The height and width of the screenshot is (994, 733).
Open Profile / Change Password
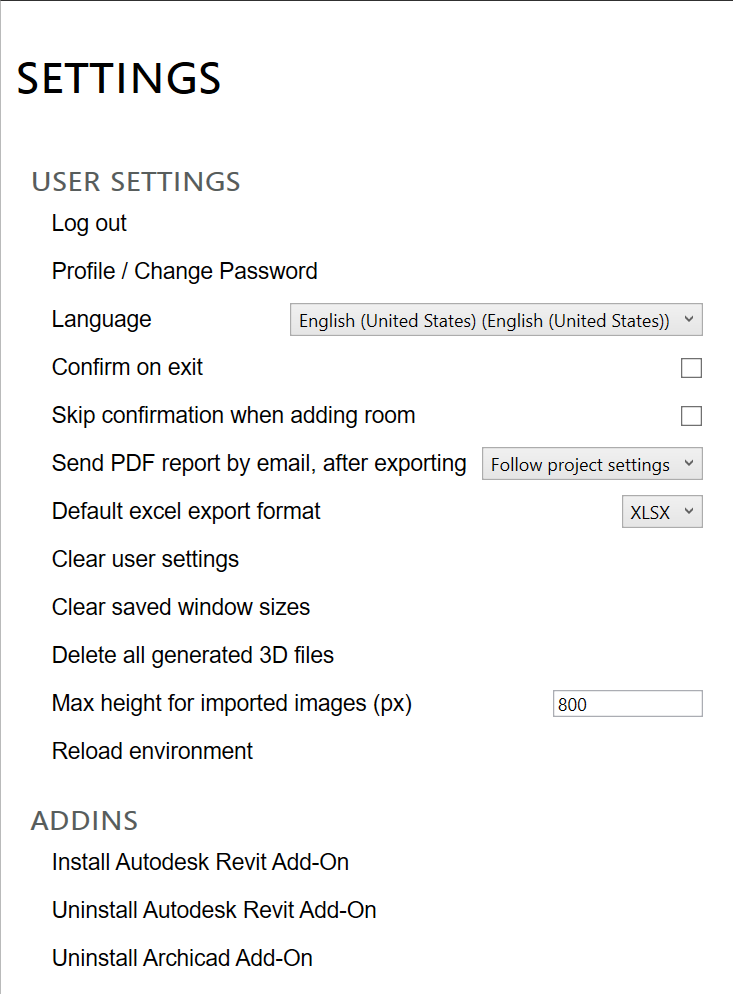click(x=184, y=271)
